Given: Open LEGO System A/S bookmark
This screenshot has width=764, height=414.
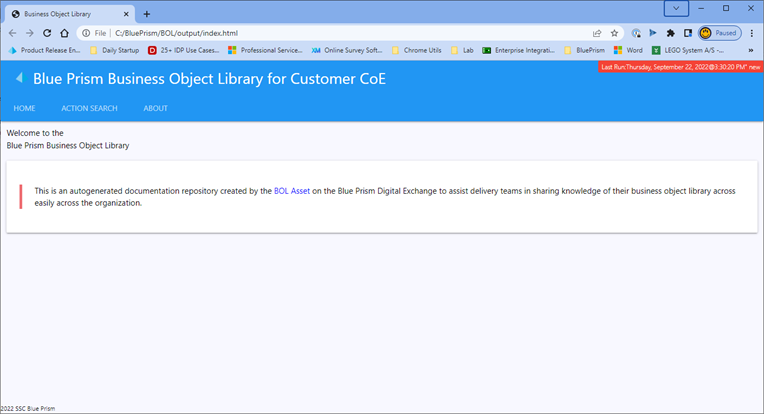Looking at the screenshot, I should 688,50.
